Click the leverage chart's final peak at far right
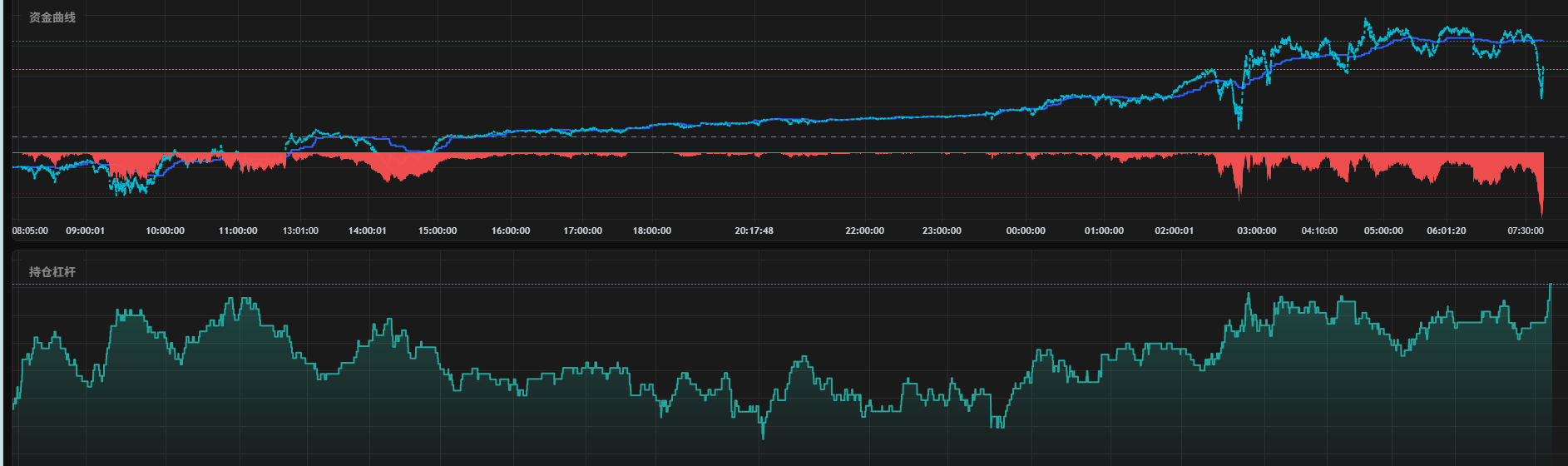 point(1551,285)
